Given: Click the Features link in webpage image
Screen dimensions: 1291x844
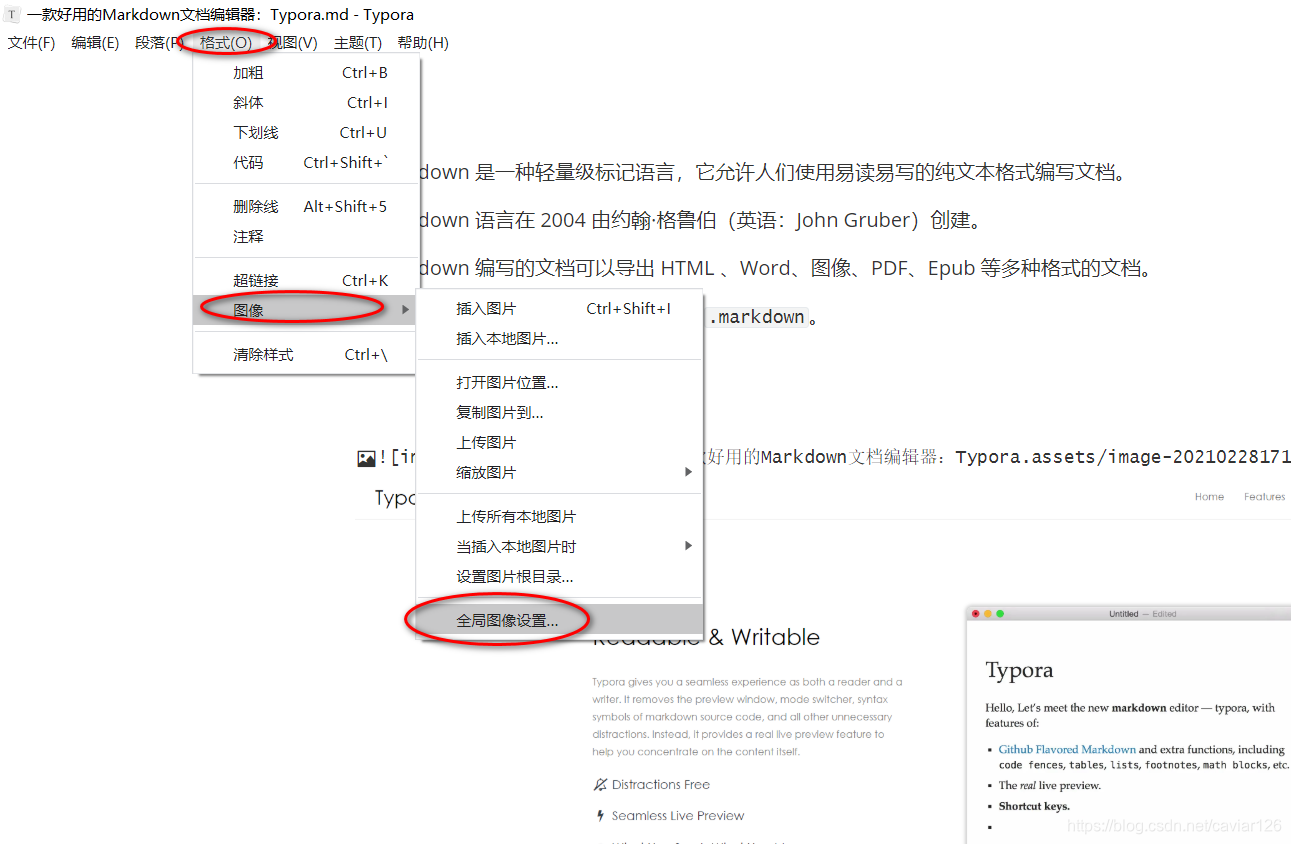Looking at the screenshot, I should [1264, 497].
